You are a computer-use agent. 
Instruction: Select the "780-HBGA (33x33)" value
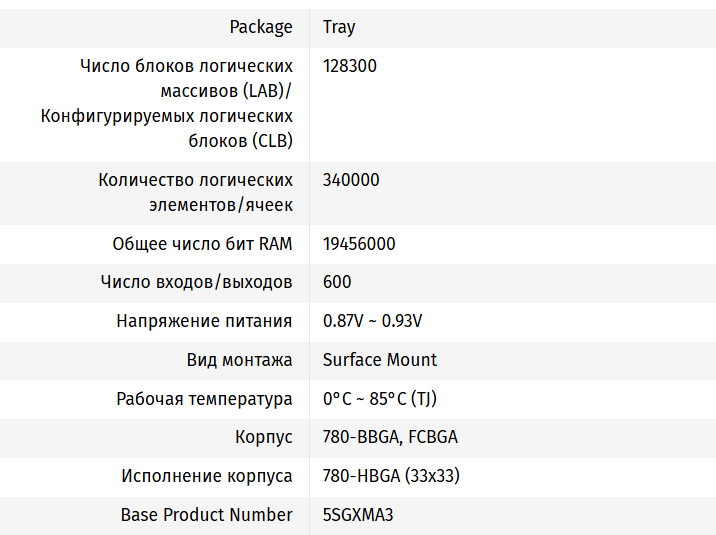click(x=391, y=476)
